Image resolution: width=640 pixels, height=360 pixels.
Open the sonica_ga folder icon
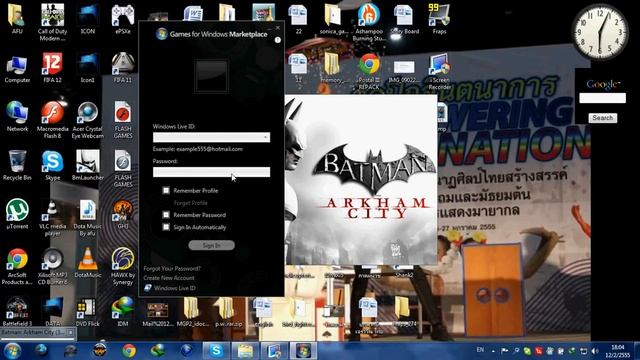click(333, 19)
